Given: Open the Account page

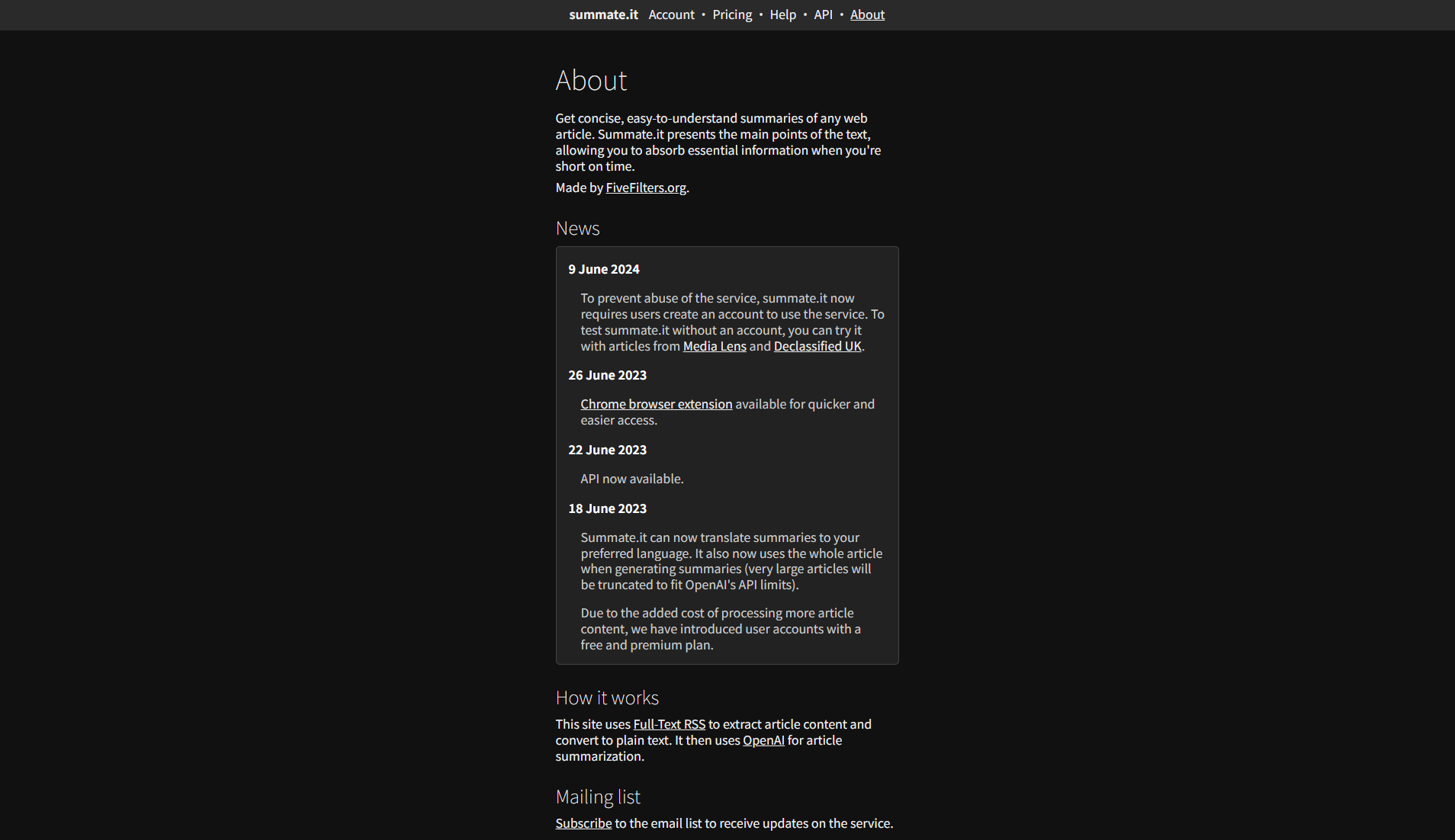Looking at the screenshot, I should click(x=671, y=14).
